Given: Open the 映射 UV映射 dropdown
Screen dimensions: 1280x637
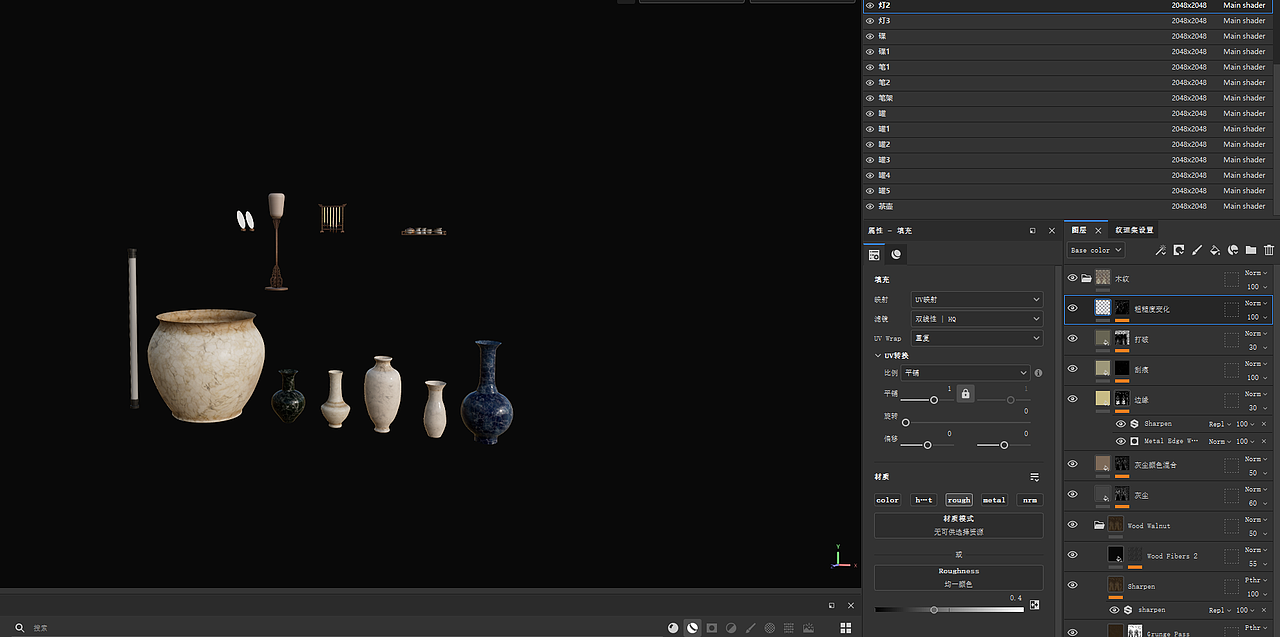Looking at the screenshot, I should pos(977,299).
